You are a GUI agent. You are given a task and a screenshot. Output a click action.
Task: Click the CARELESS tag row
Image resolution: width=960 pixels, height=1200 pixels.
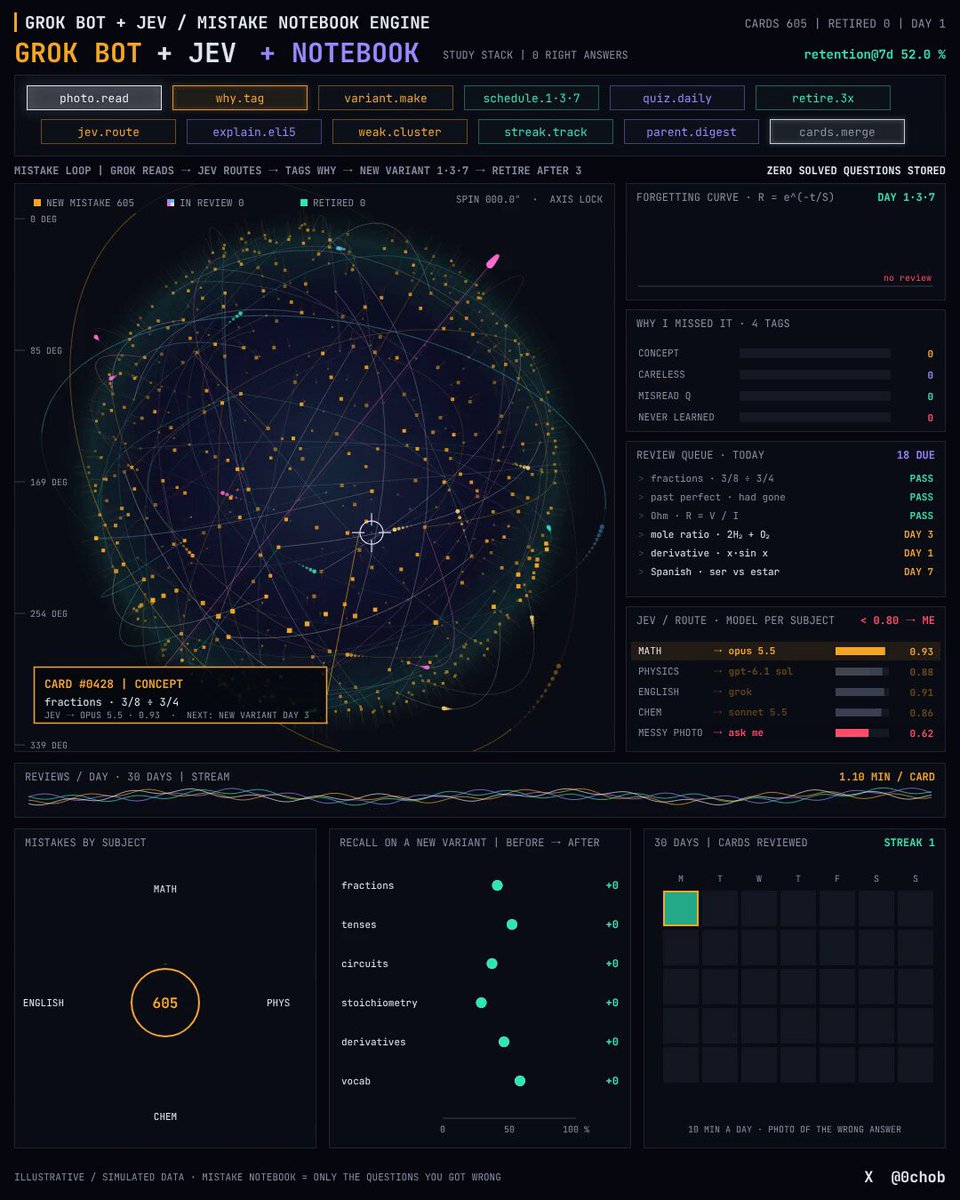(785, 375)
